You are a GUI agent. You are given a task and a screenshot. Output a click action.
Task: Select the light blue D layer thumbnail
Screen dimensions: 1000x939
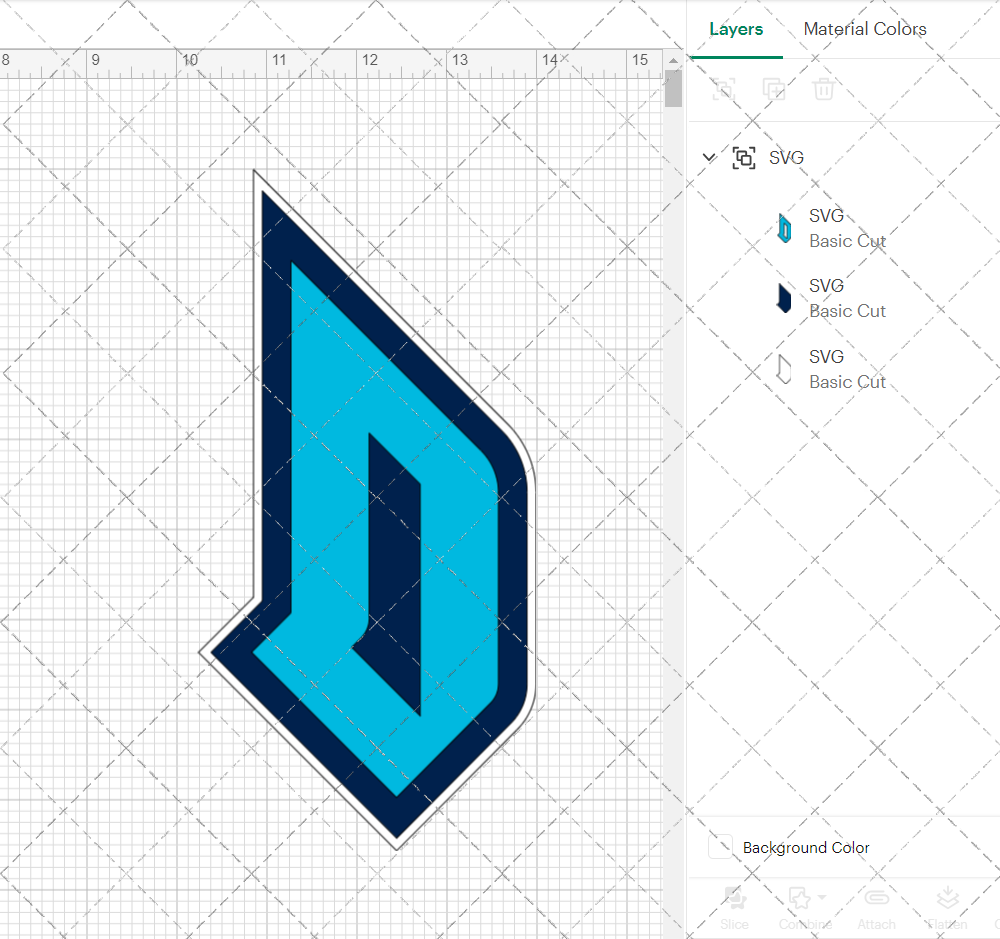[x=784, y=228]
